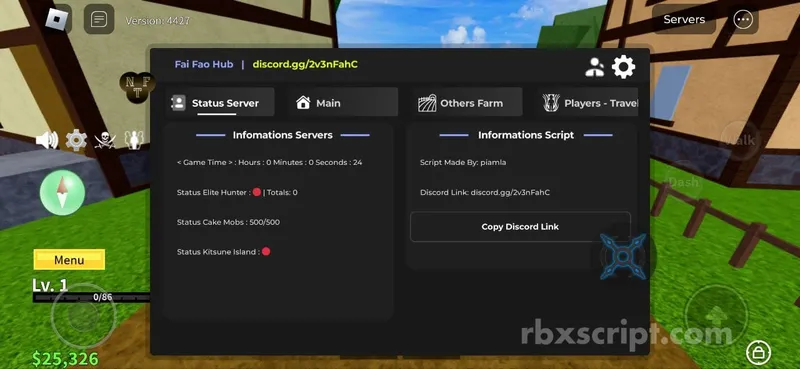
Task: Click Elite Hunter red status dot
Action: point(257,192)
